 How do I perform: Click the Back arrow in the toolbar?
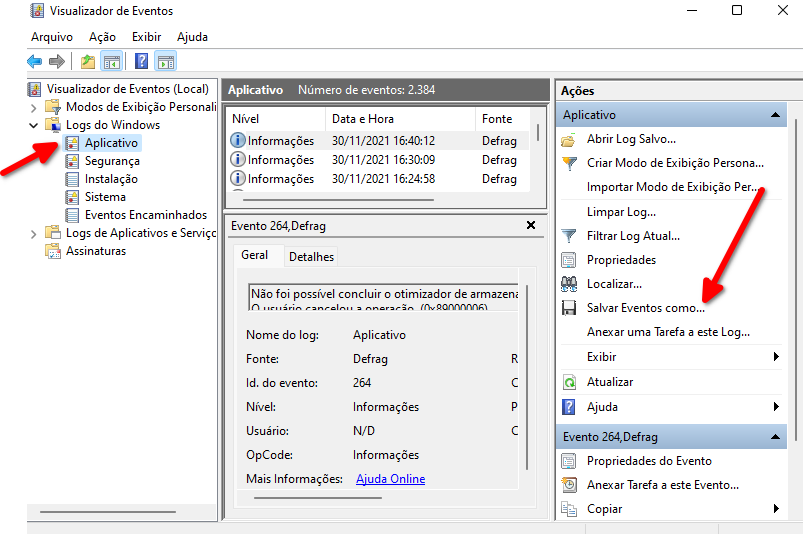(35, 62)
